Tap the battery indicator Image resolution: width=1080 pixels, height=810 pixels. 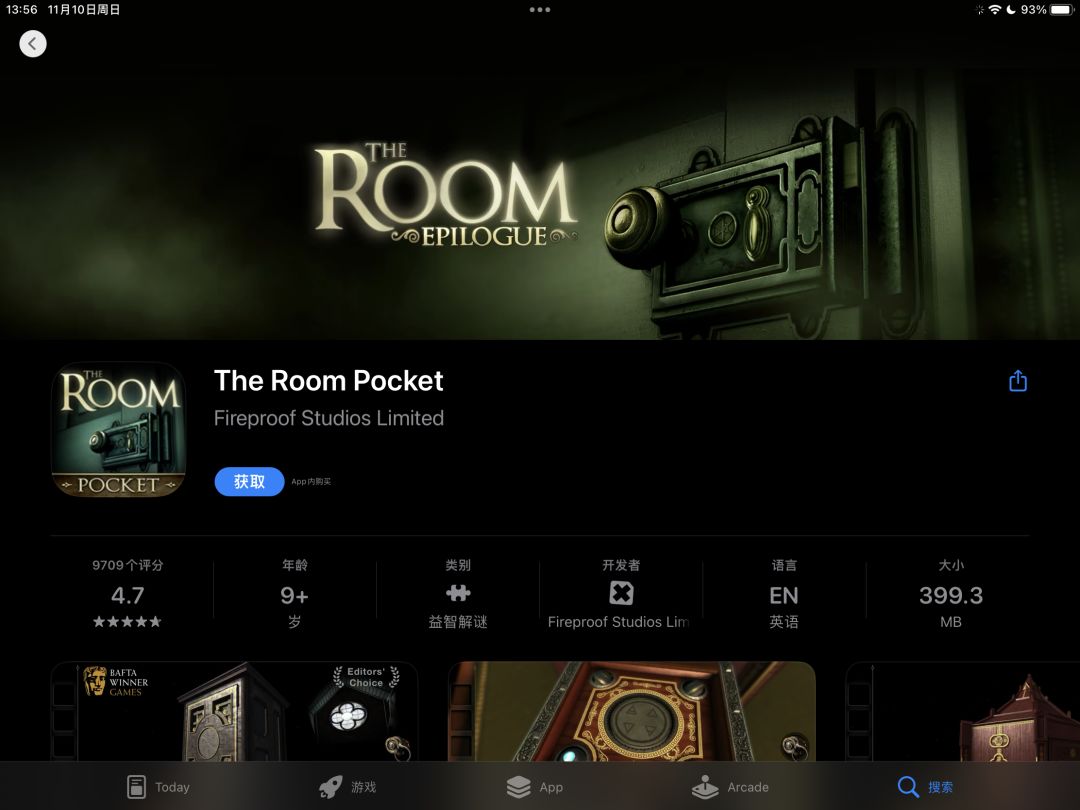pyautogui.click(x=1062, y=10)
